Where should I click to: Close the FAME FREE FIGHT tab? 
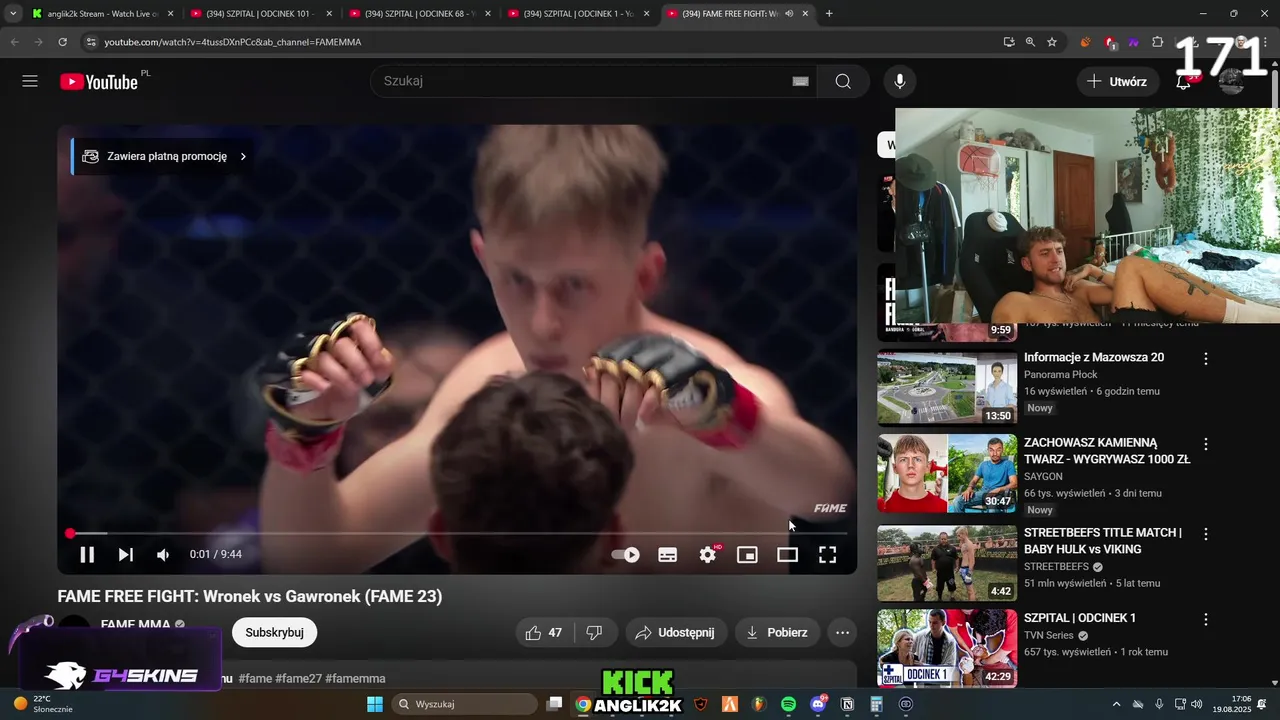pyautogui.click(x=805, y=14)
